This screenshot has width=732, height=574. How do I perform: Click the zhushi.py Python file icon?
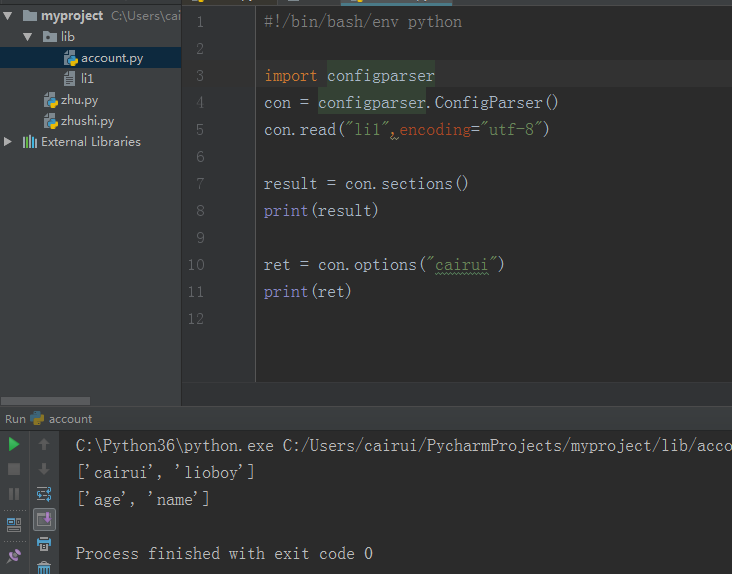[x=50, y=121]
